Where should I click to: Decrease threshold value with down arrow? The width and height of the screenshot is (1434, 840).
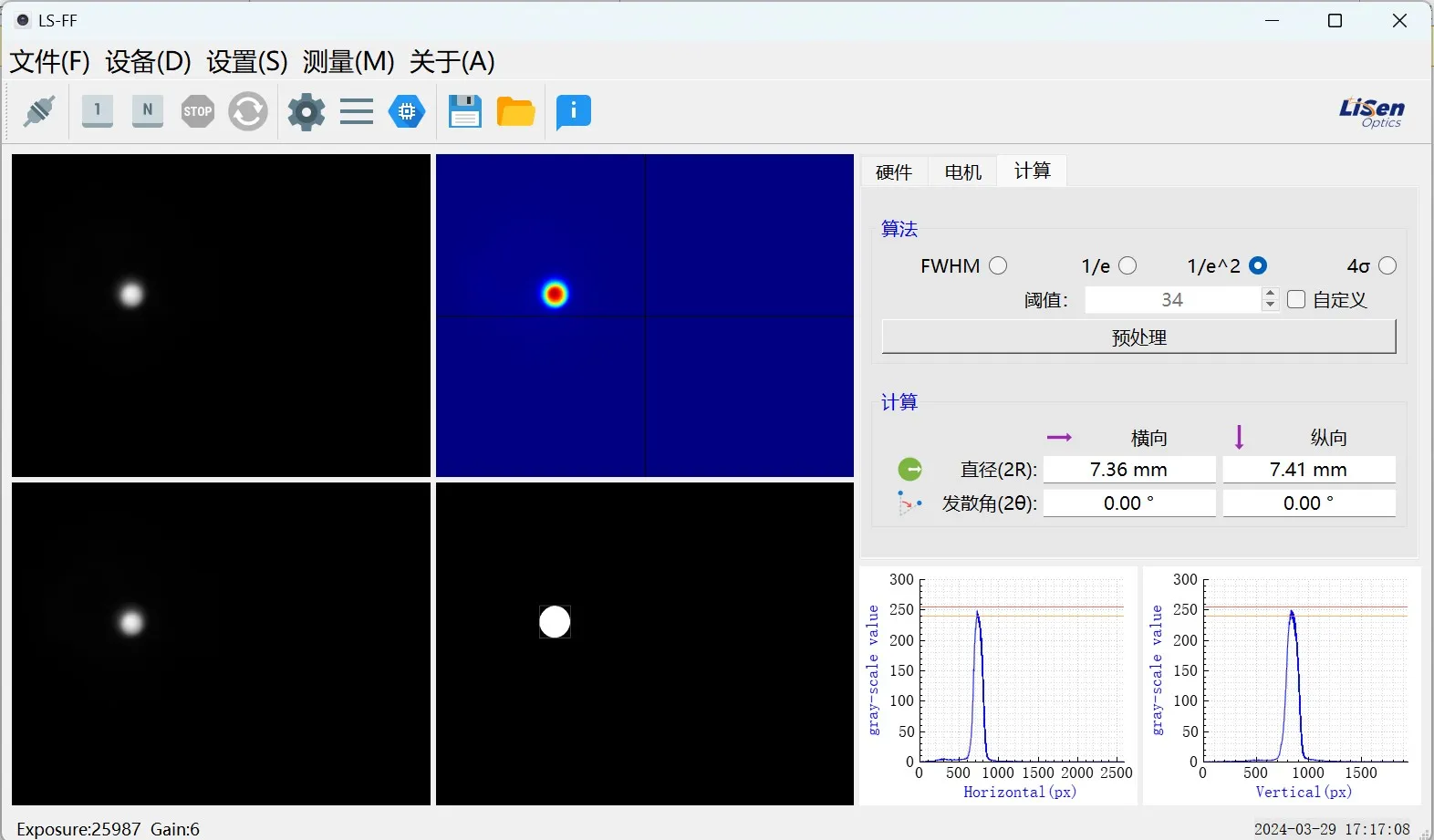coord(1270,306)
